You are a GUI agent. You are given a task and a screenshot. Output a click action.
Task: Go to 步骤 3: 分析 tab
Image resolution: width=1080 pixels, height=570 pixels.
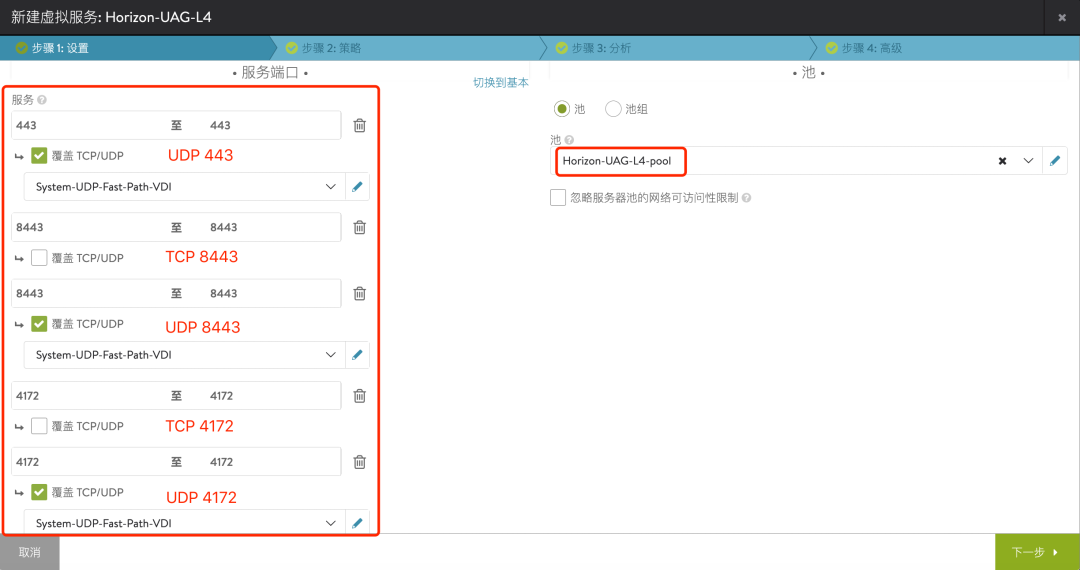(675, 48)
